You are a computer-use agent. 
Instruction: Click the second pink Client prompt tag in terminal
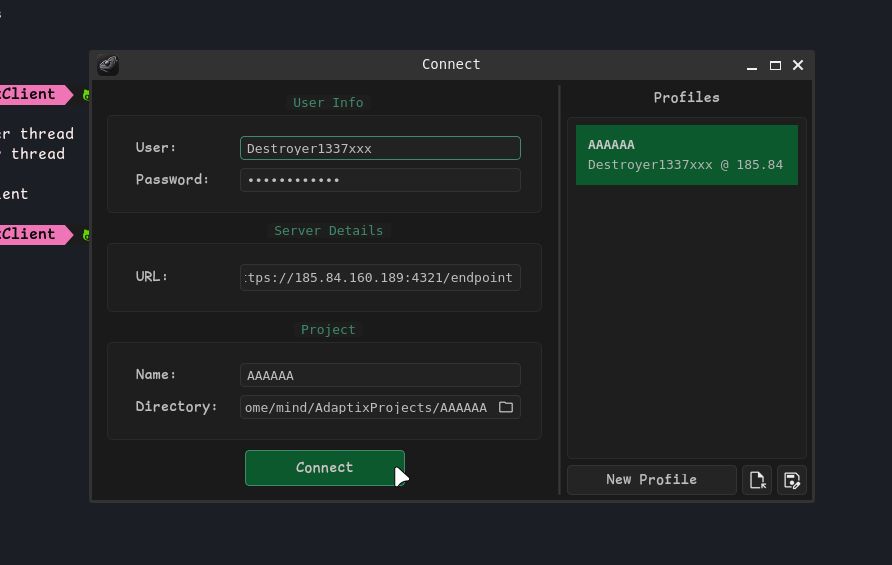[x=32, y=234]
